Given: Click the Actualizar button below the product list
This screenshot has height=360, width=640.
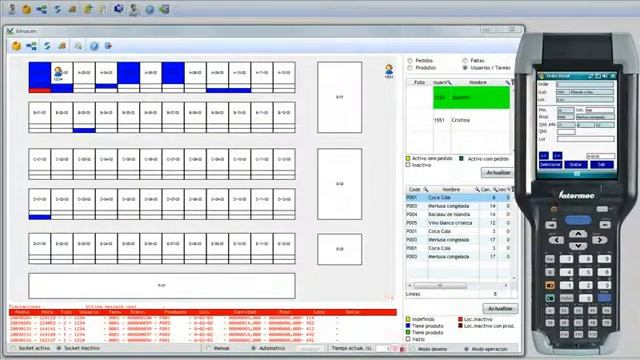Looking at the screenshot, I should [x=500, y=308].
